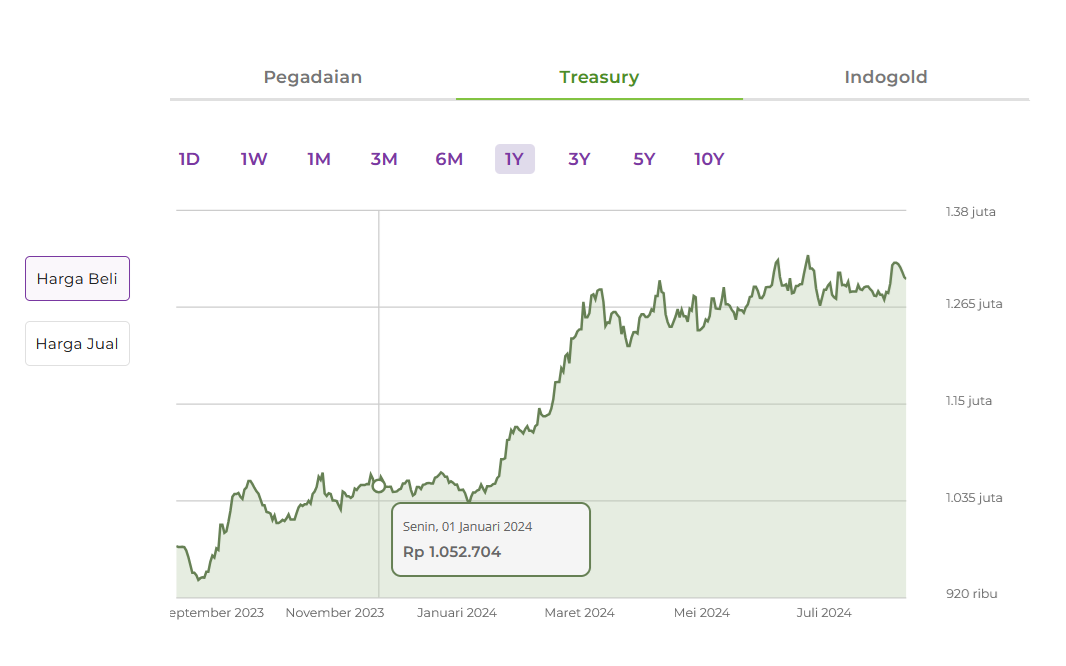Click the Senin, 01 Januari 2024 date
The width and height of the screenshot is (1066, 666).
(467, 527)
